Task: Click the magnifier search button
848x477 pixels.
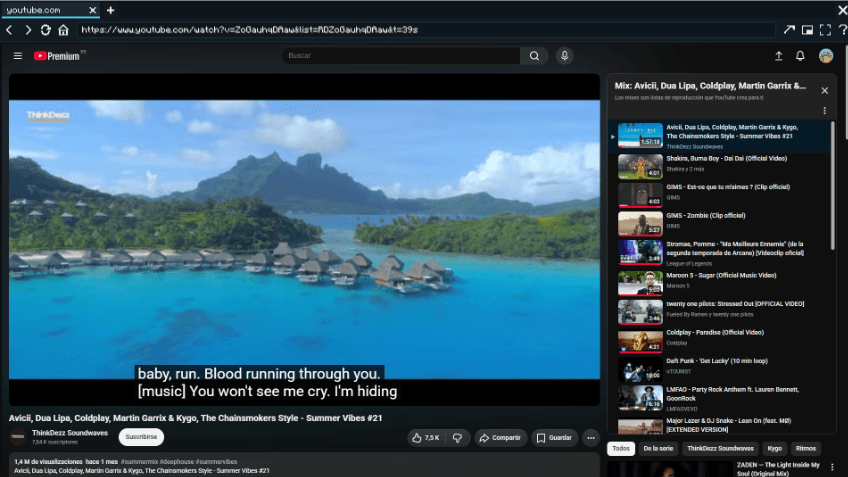Action: tap(534, 56)
